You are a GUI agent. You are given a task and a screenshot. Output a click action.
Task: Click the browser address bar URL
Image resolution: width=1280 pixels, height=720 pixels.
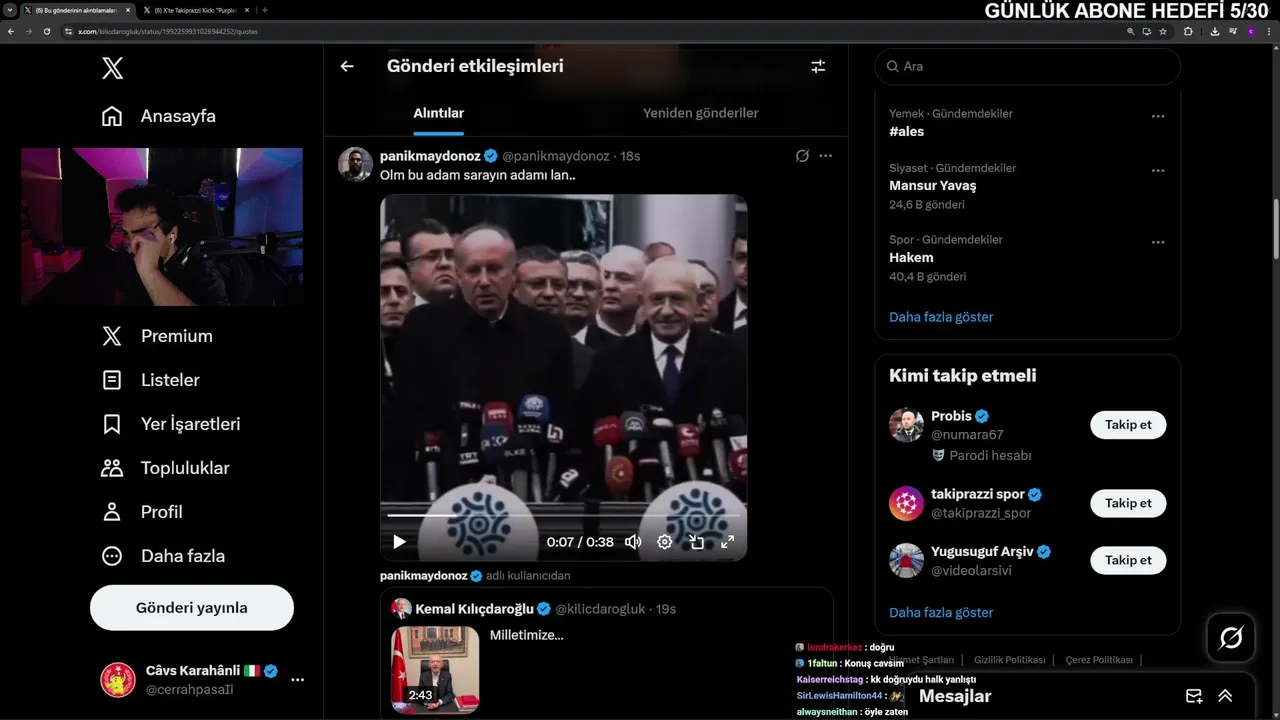click(168, 31)
